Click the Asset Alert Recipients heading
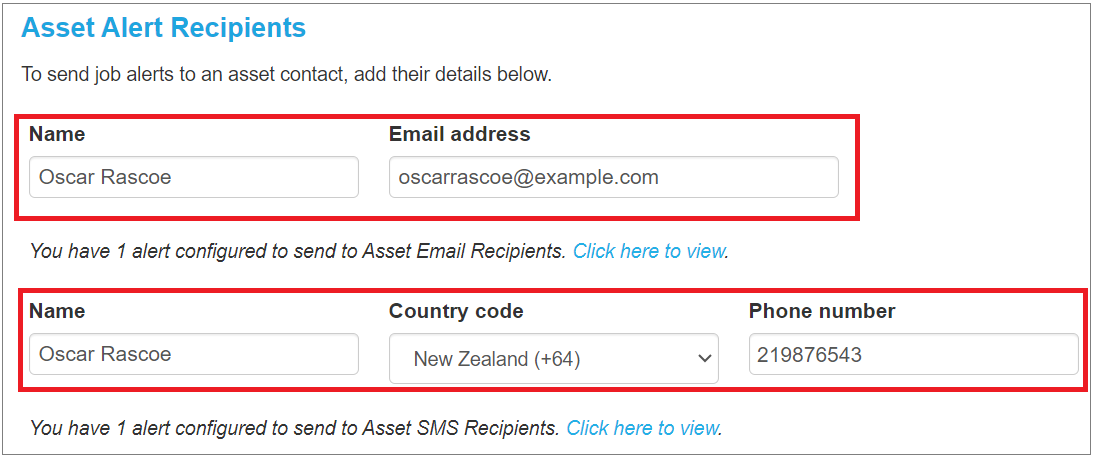This screenshot has width=1094, height=456. 163,28
